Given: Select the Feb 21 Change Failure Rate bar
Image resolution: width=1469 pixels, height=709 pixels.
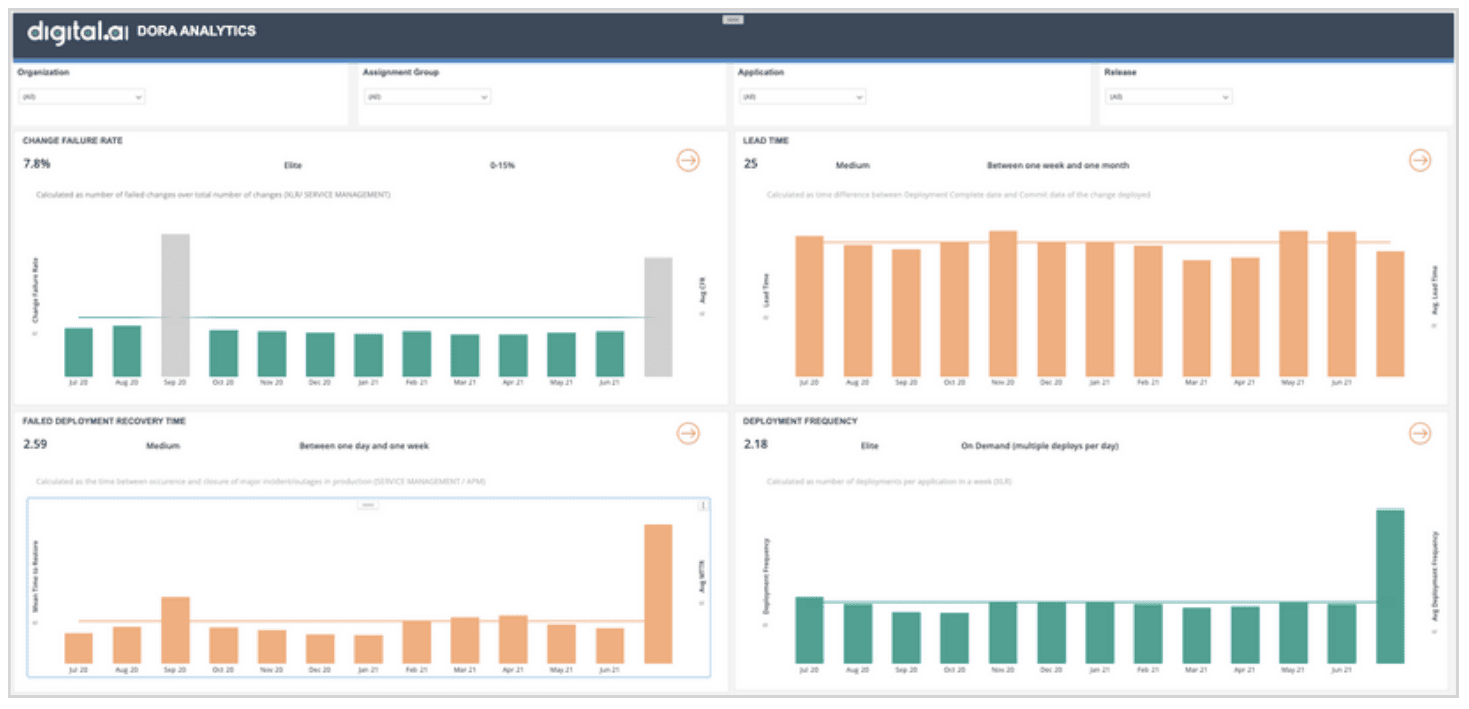Looking at the screenshot, I should (417, 354).
